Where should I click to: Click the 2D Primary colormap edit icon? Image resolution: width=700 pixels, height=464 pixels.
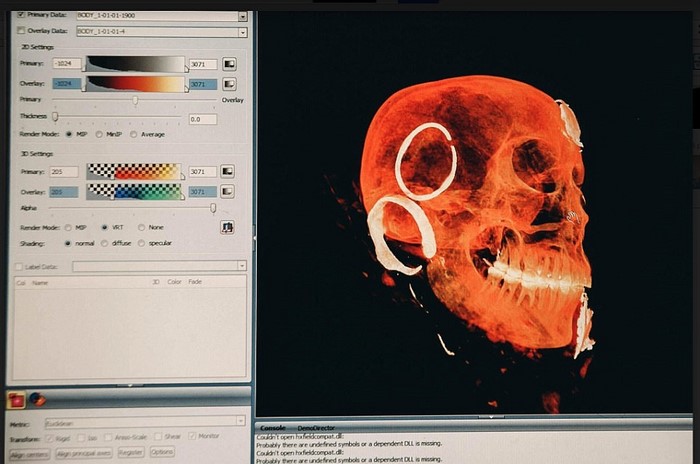coord(229,64)
